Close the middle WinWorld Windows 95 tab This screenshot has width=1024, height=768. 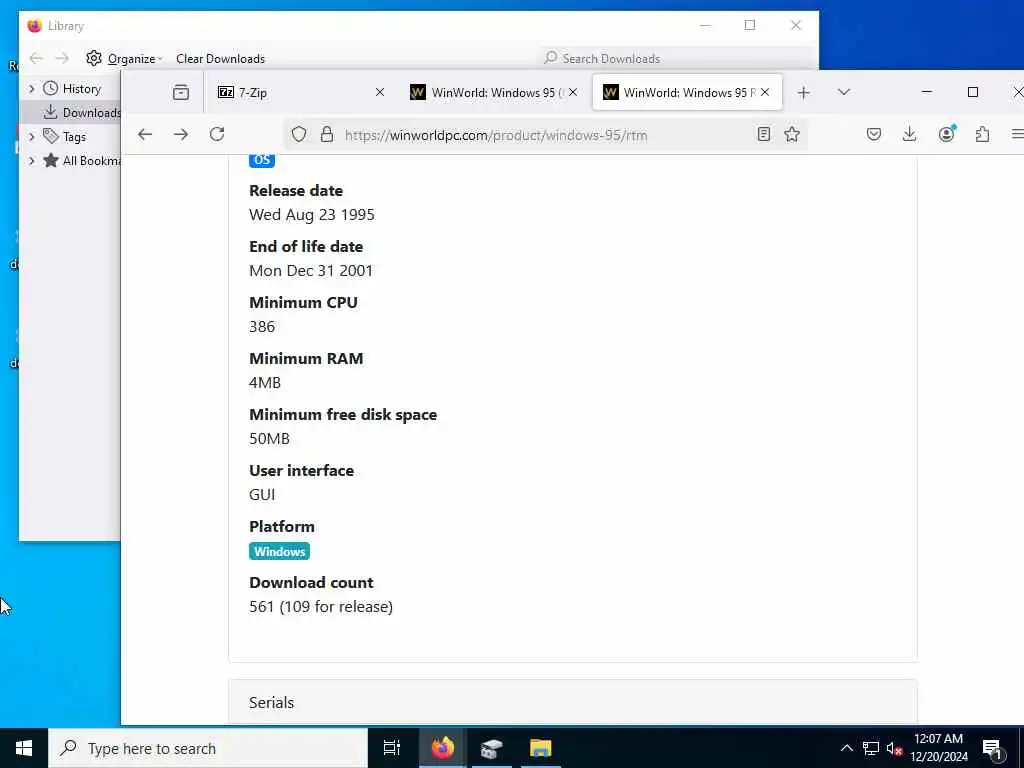click(573, 93)
